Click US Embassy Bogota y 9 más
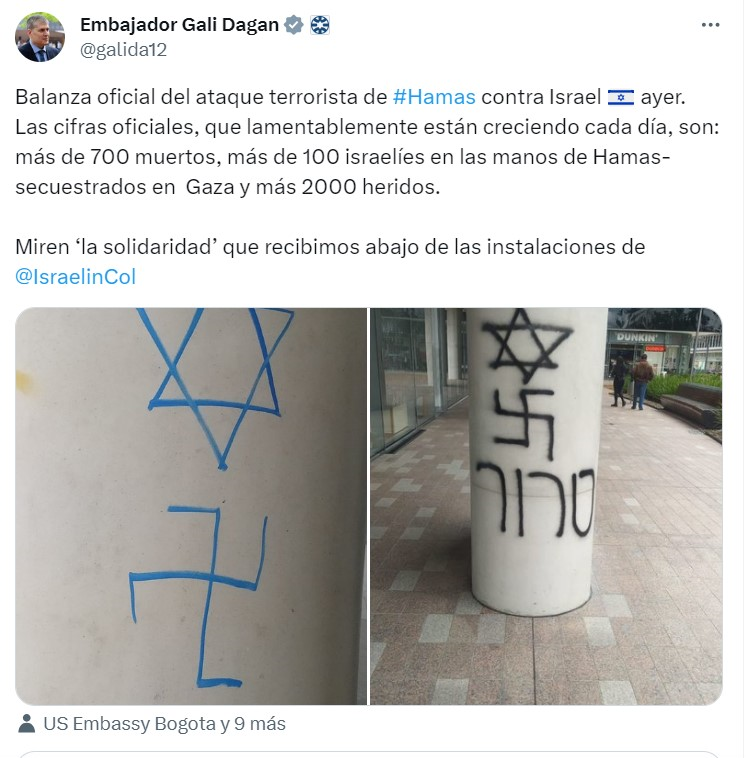 point(164,724)
